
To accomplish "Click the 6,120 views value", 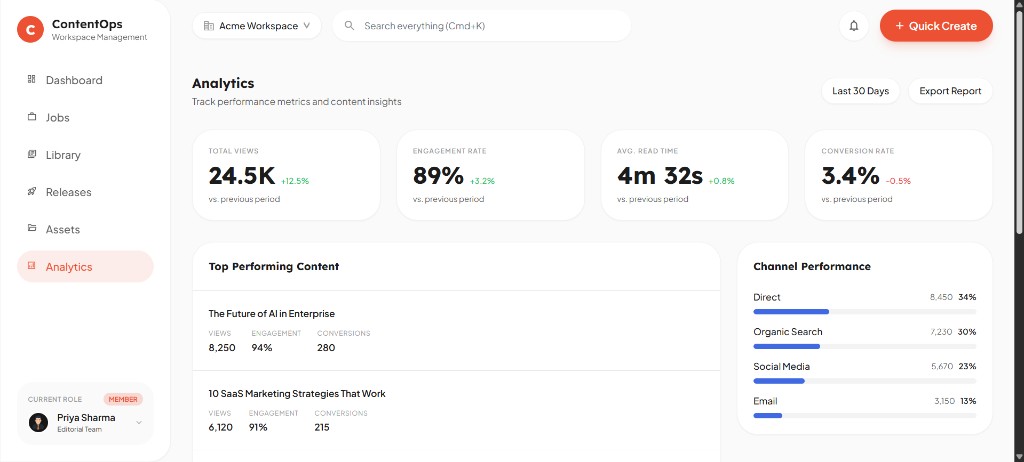I will pos(221,427).
